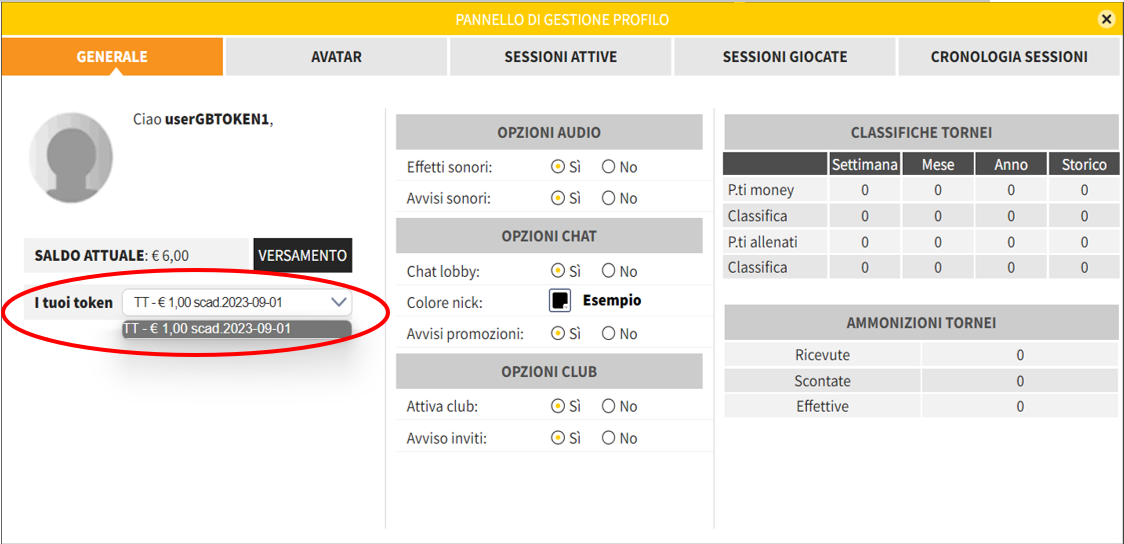
Task: Select TT € 1,00 token option in list
Action: pos(236,329)
